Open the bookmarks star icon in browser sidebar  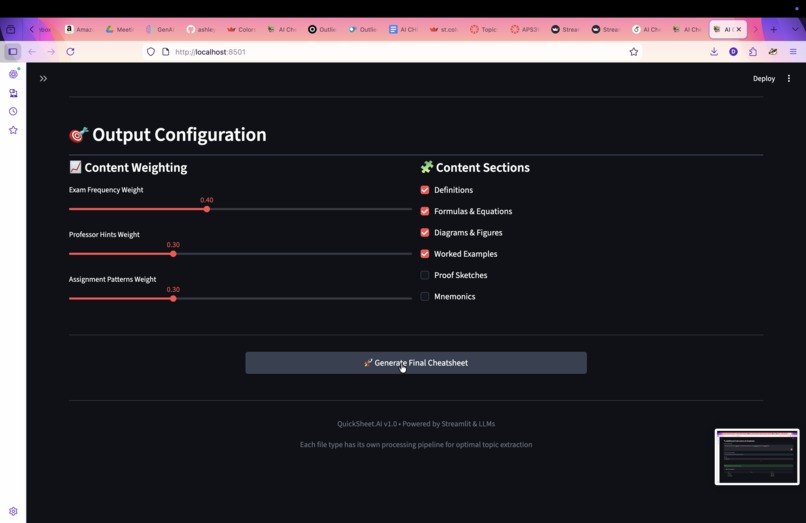coord(13,130)
